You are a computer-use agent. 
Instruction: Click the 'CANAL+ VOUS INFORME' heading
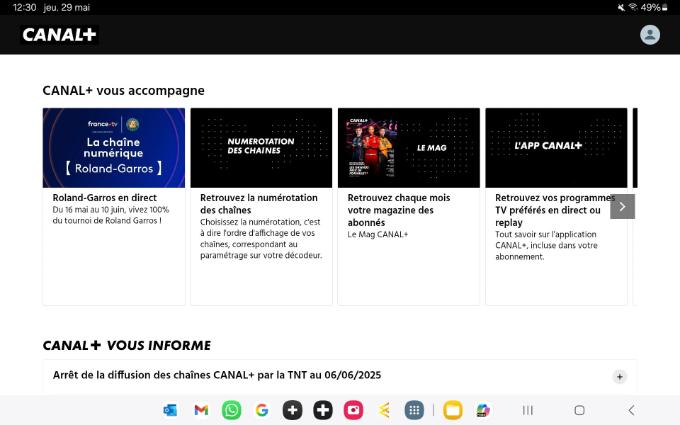(x=127, y=345)
